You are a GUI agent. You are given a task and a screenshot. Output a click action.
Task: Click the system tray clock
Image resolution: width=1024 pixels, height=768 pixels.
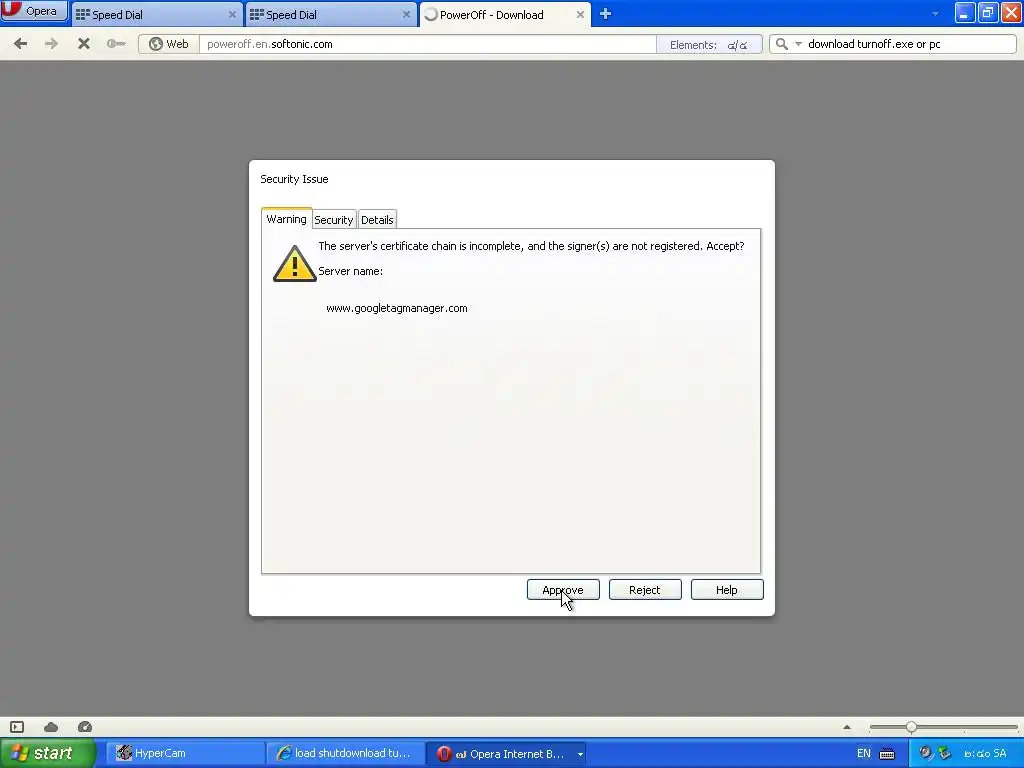[985, 753]
